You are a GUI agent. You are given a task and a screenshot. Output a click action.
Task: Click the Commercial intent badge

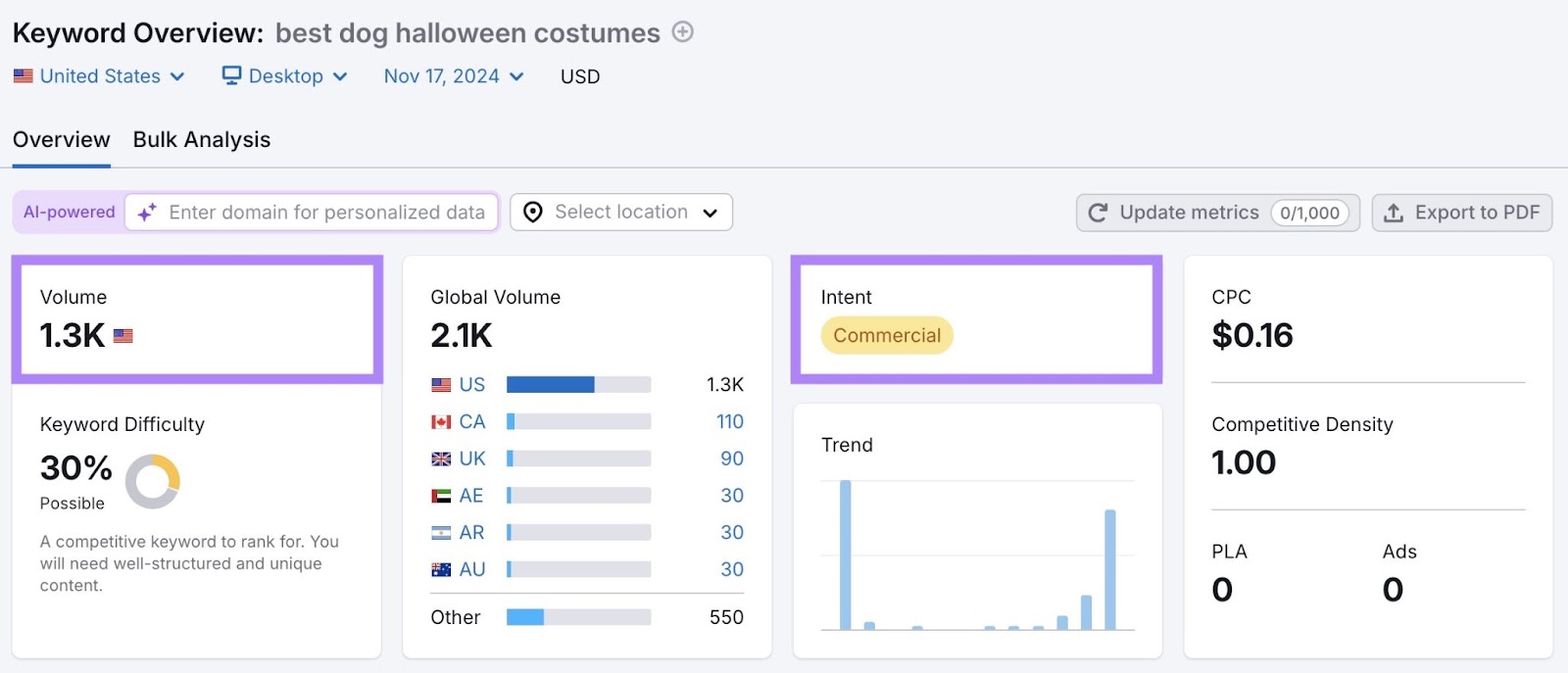click(x=887, y=336)
